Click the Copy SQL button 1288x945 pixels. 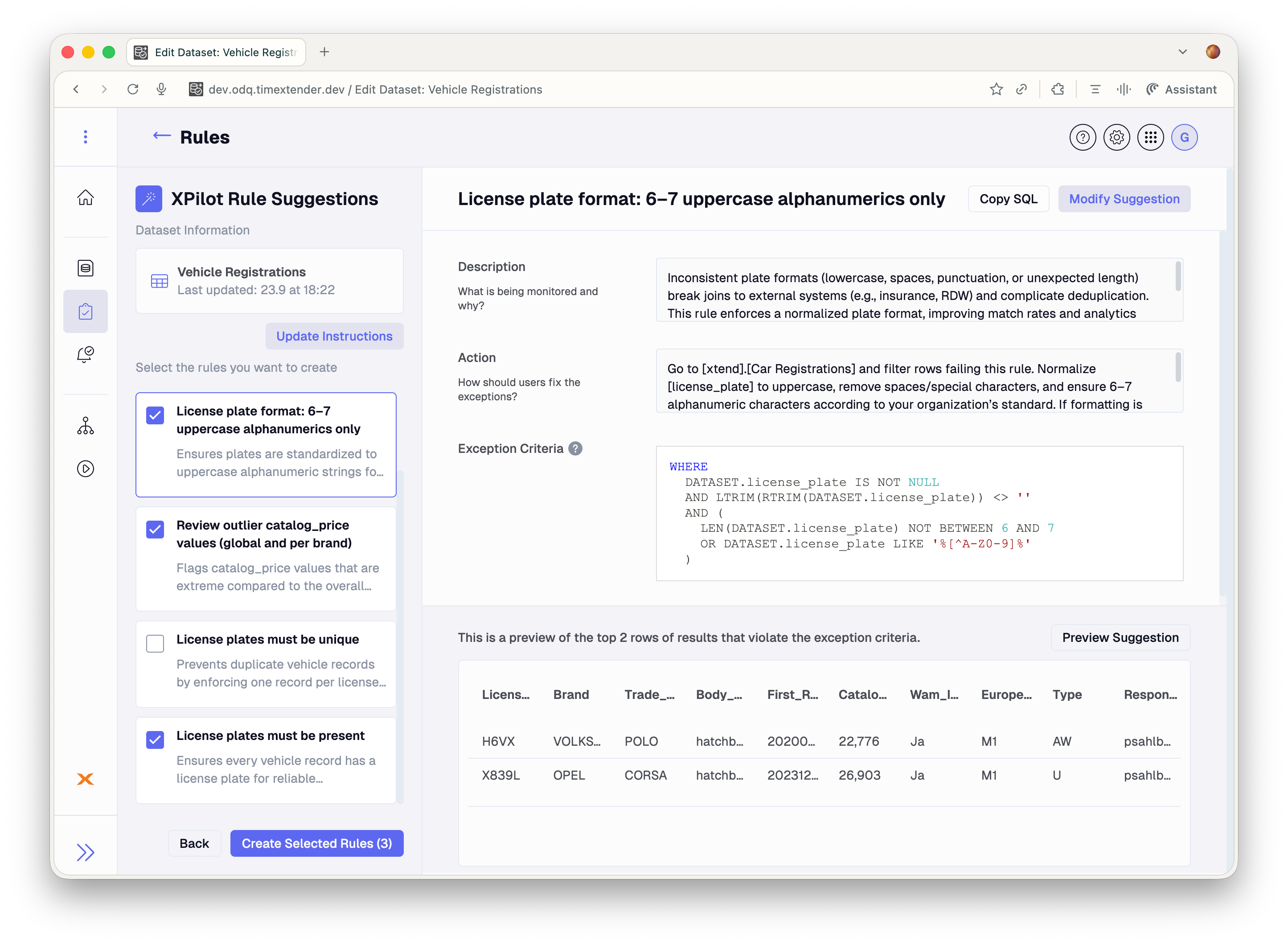(x=1008, y=199)
